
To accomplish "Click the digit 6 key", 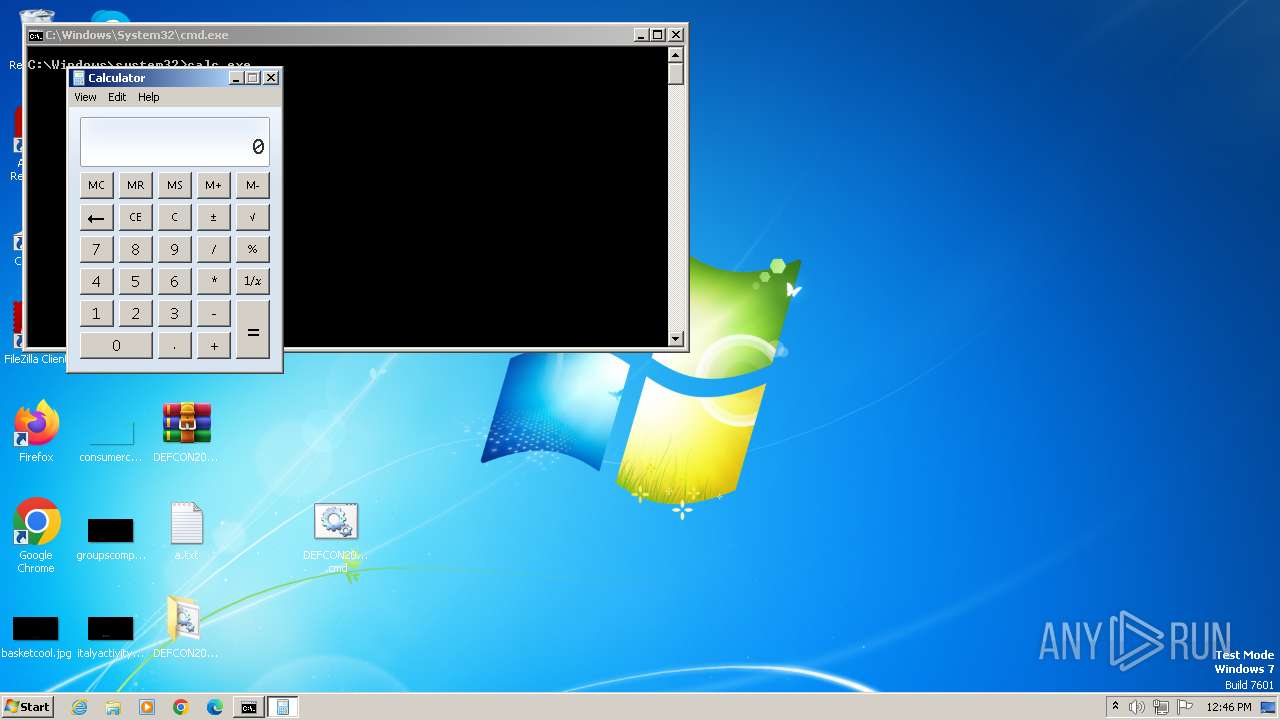I will [174, 281].
